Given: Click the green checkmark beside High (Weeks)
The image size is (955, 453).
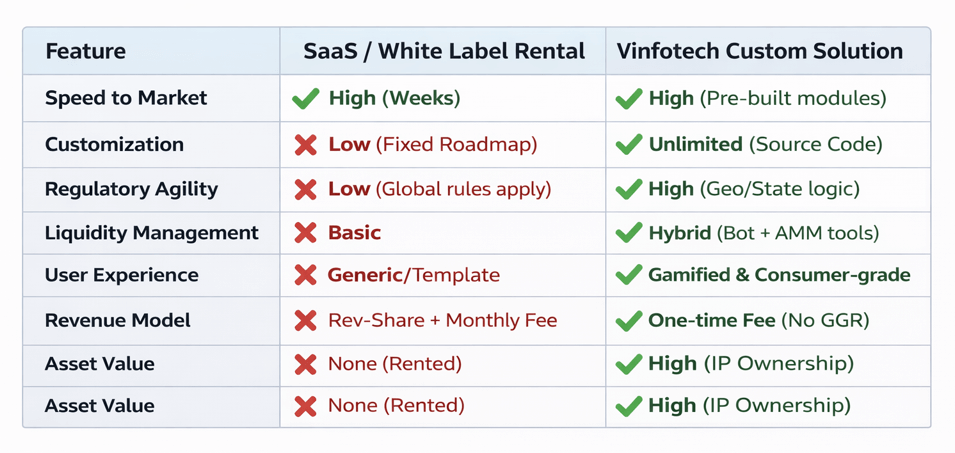Looking at the screenshot, I should 305,98.
